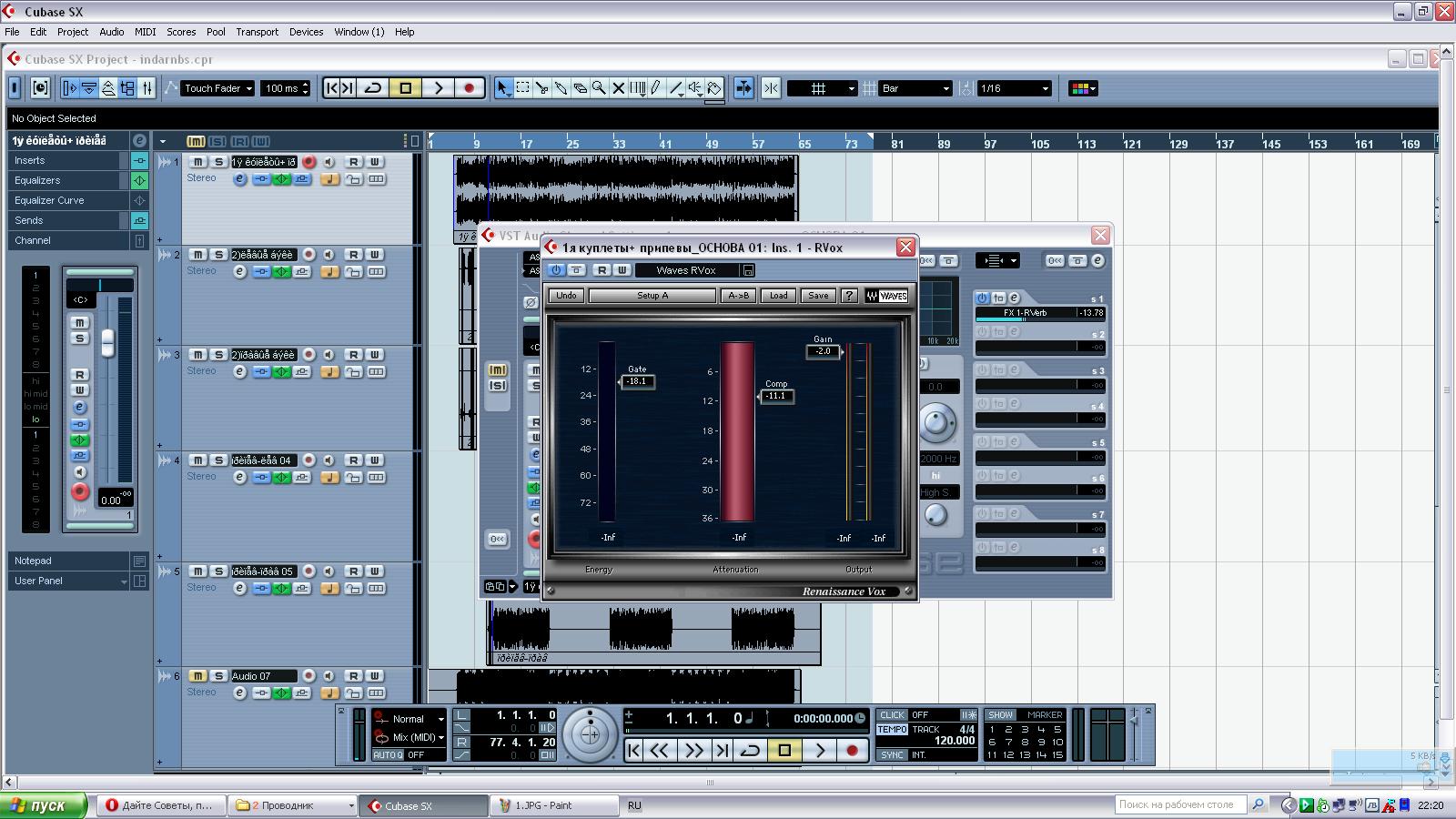Show the Inspector panel toggle
The image size is (1456, 819).
click(x=71, y=88)
